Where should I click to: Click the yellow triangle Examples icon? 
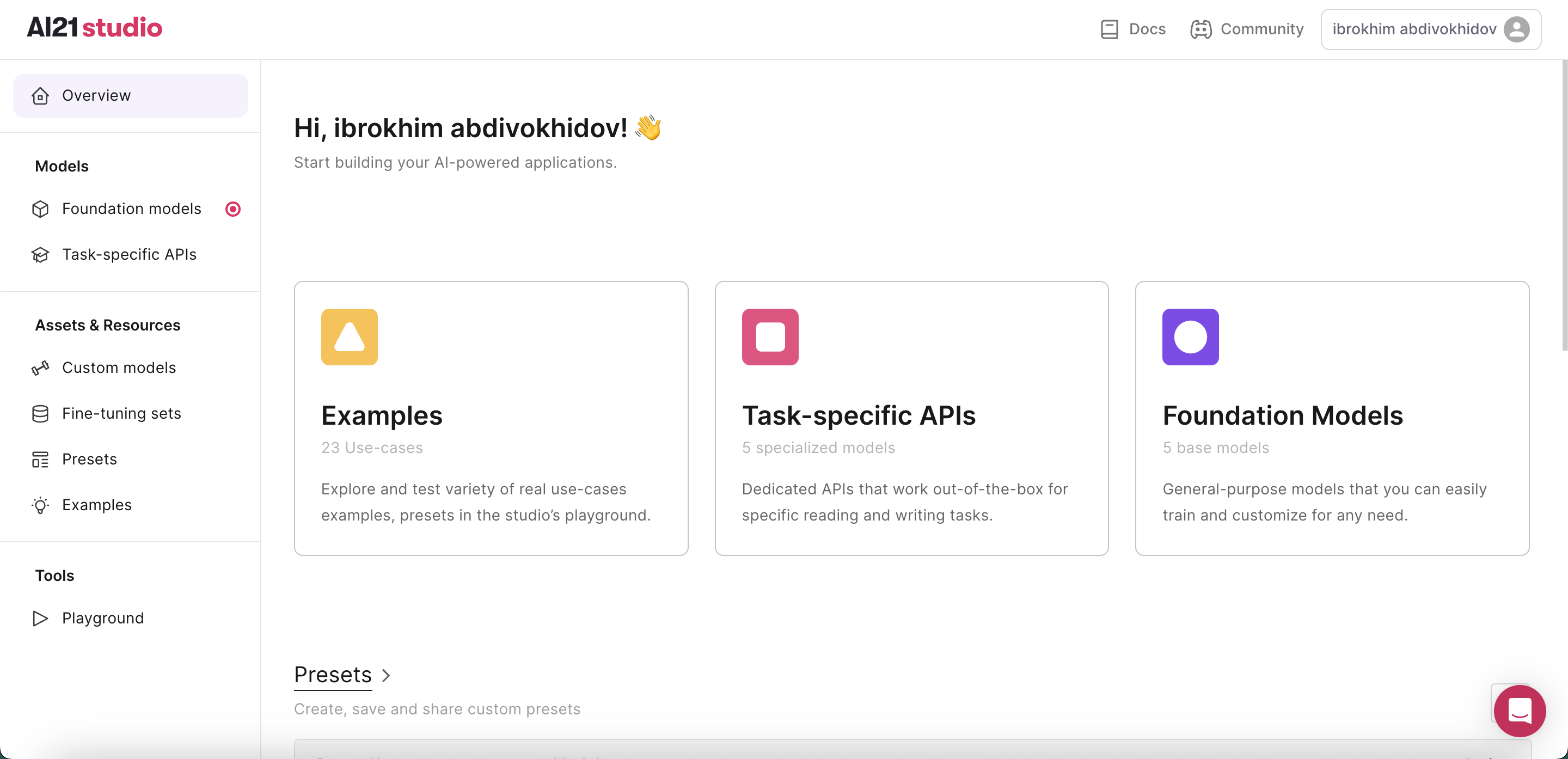pos(350,336)
